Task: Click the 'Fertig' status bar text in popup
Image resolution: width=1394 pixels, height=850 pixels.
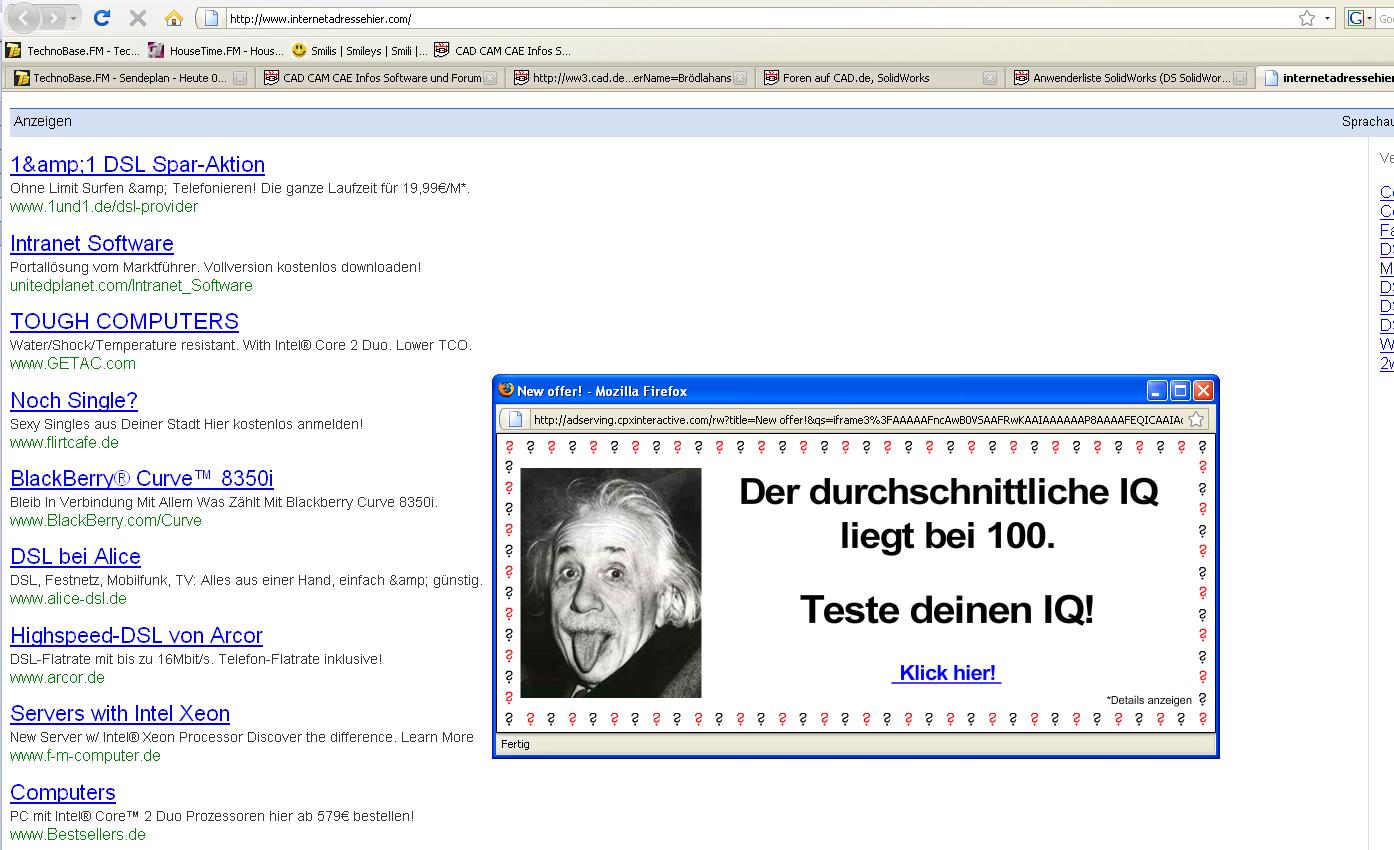Action: [x=515, y=744]
